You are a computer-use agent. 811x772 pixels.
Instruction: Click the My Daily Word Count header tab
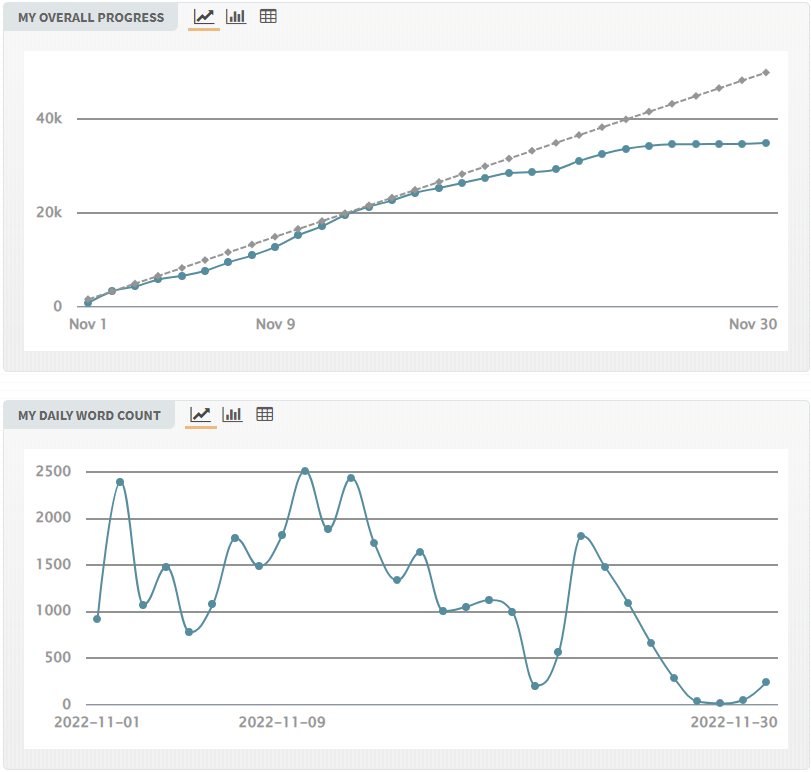pos(89,415)
